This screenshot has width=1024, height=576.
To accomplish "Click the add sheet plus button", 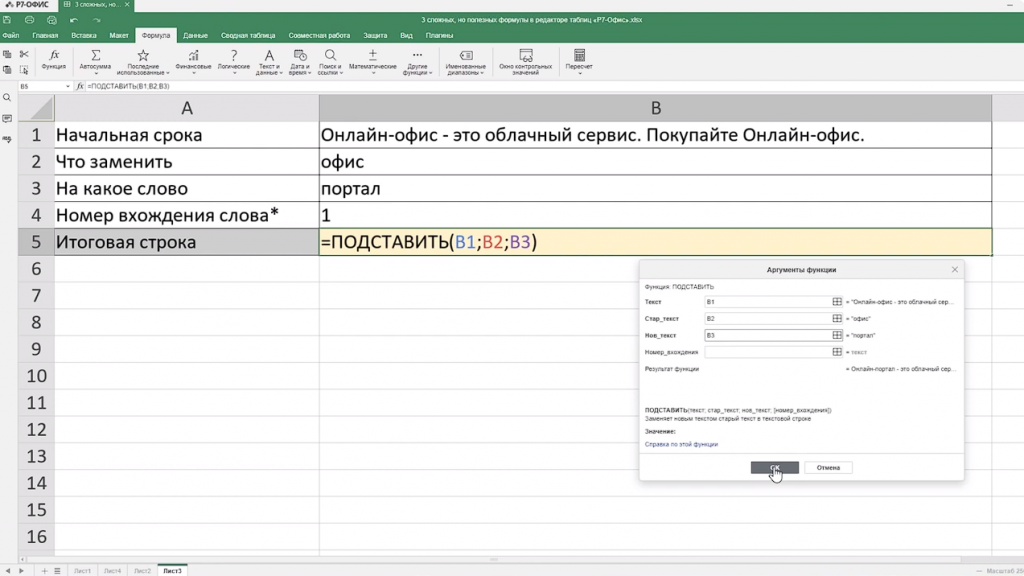I will 44,571.
